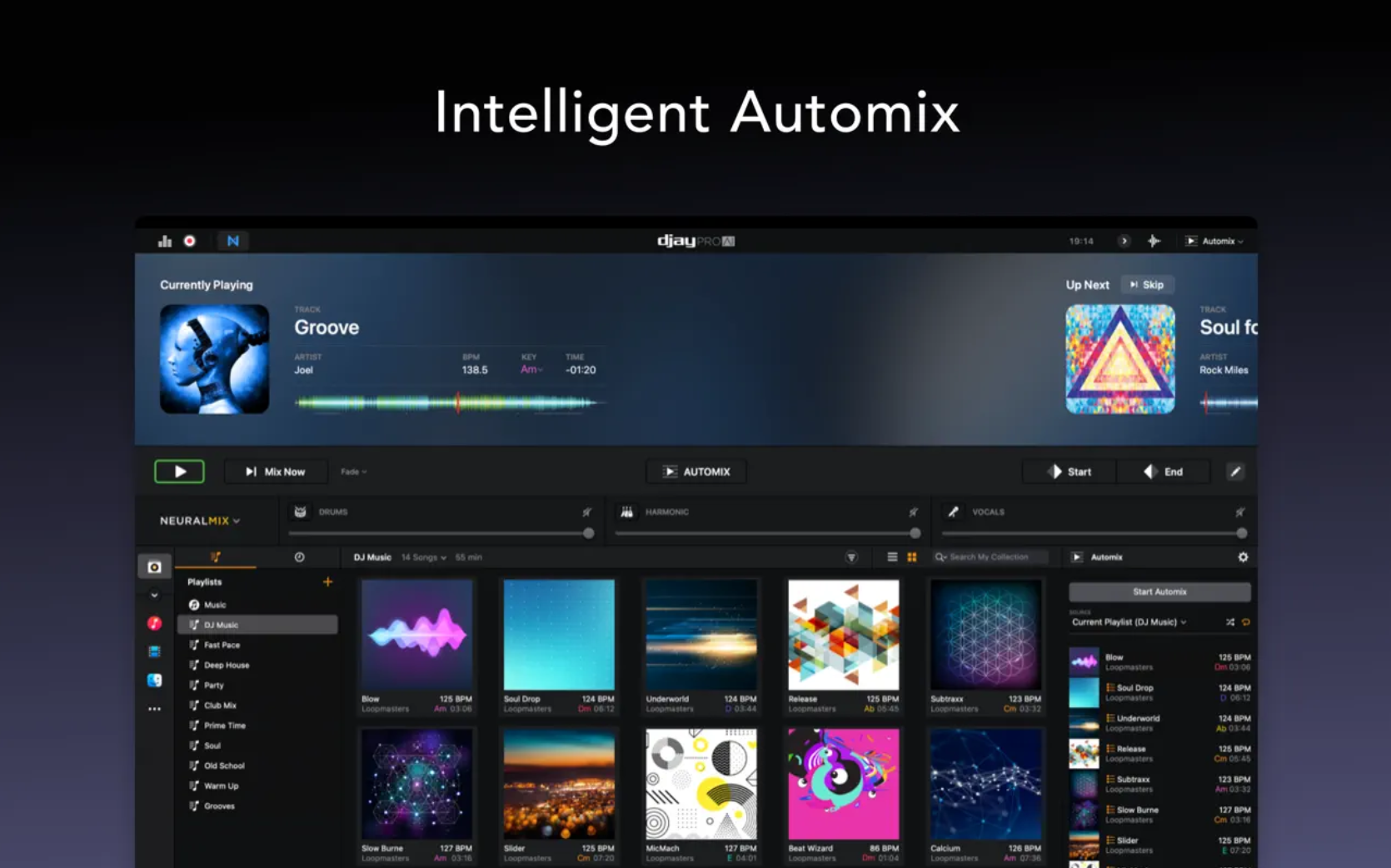Click the Underworld queue handle icon
The height and width of the screenshot is (868, 1391).
pos(1110,718)
